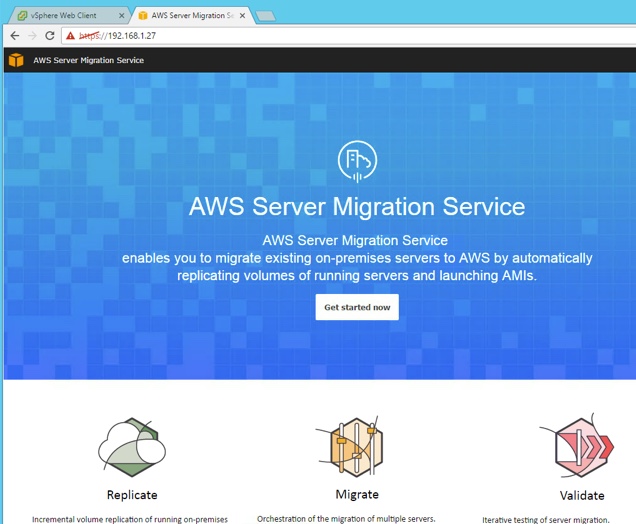Click the vSphere Web Client tab favicon
The width and height of the screenshot is (636, 524).
click(x=22, y=15)
